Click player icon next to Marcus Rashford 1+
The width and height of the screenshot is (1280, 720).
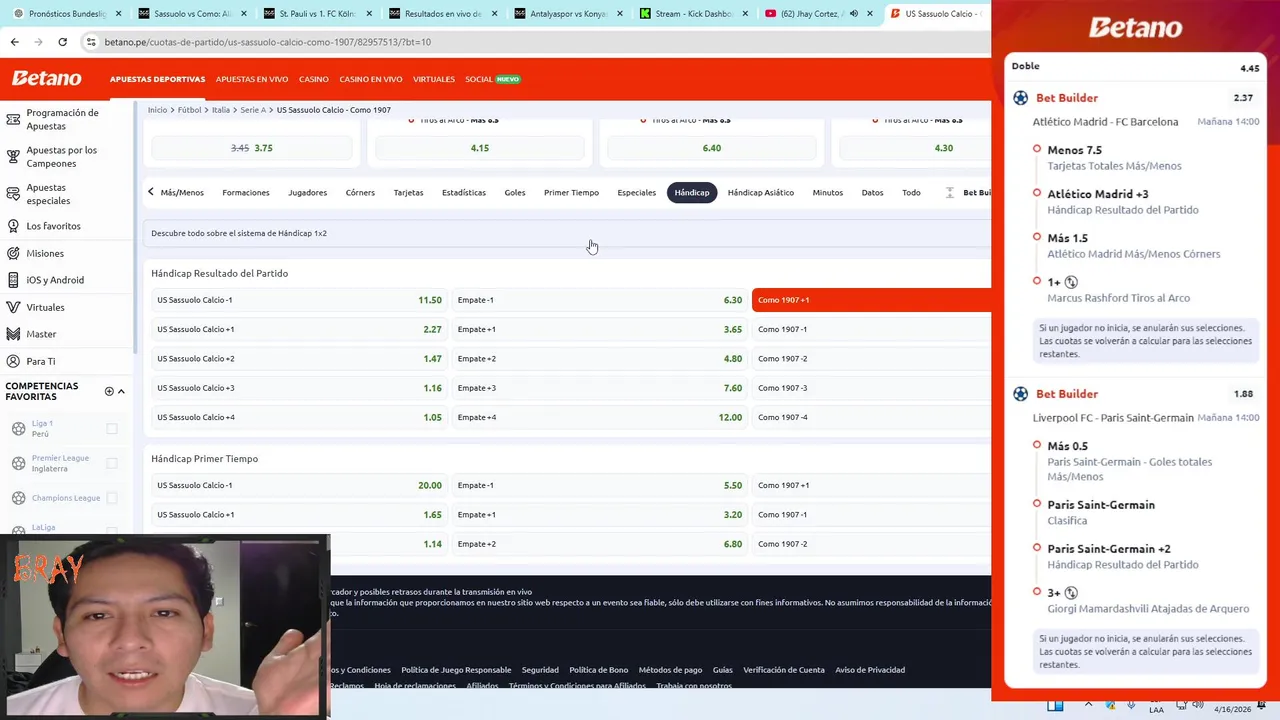click(1071, 282)
